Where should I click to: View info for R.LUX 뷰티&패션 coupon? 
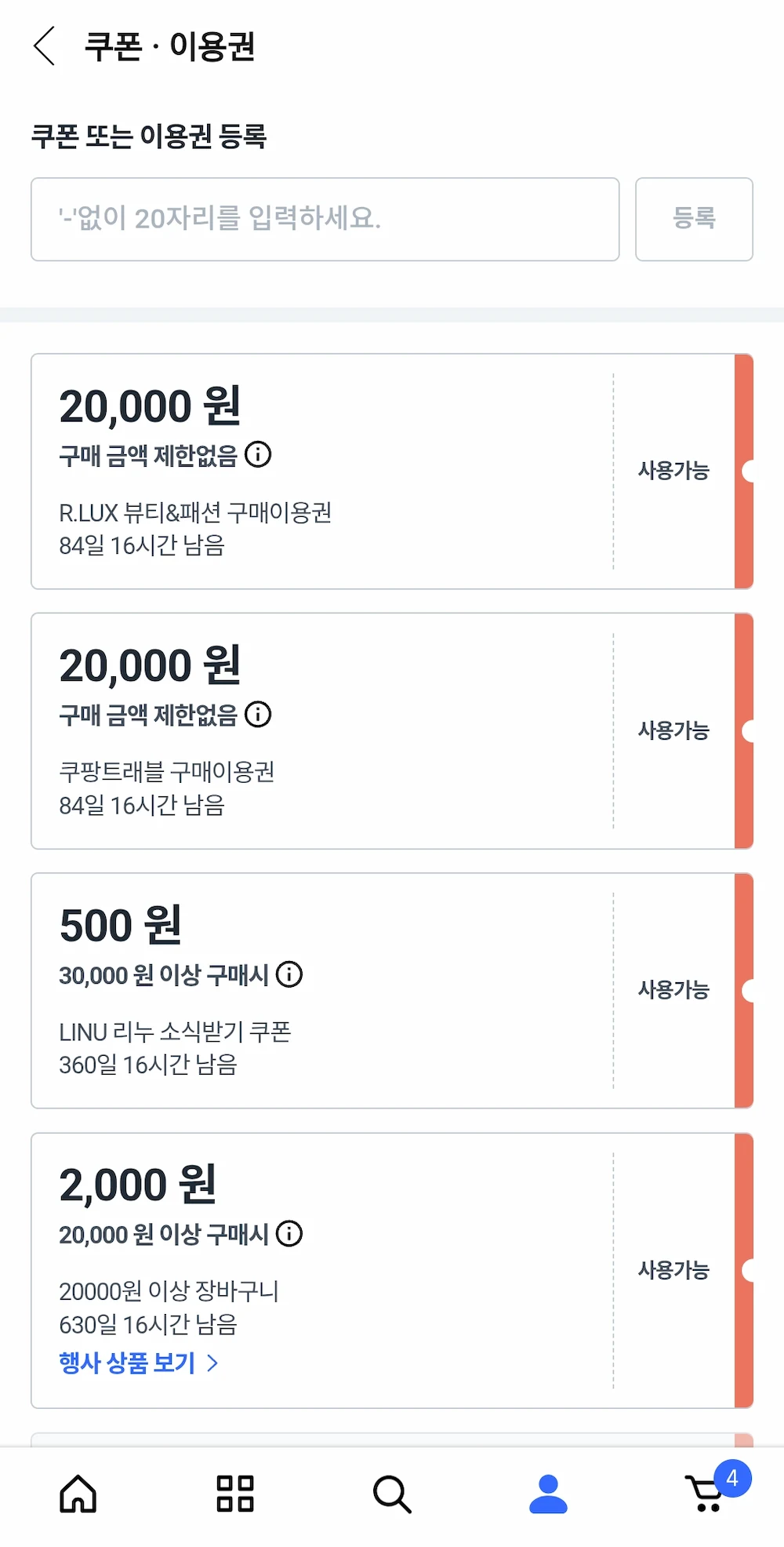(259, 455)
